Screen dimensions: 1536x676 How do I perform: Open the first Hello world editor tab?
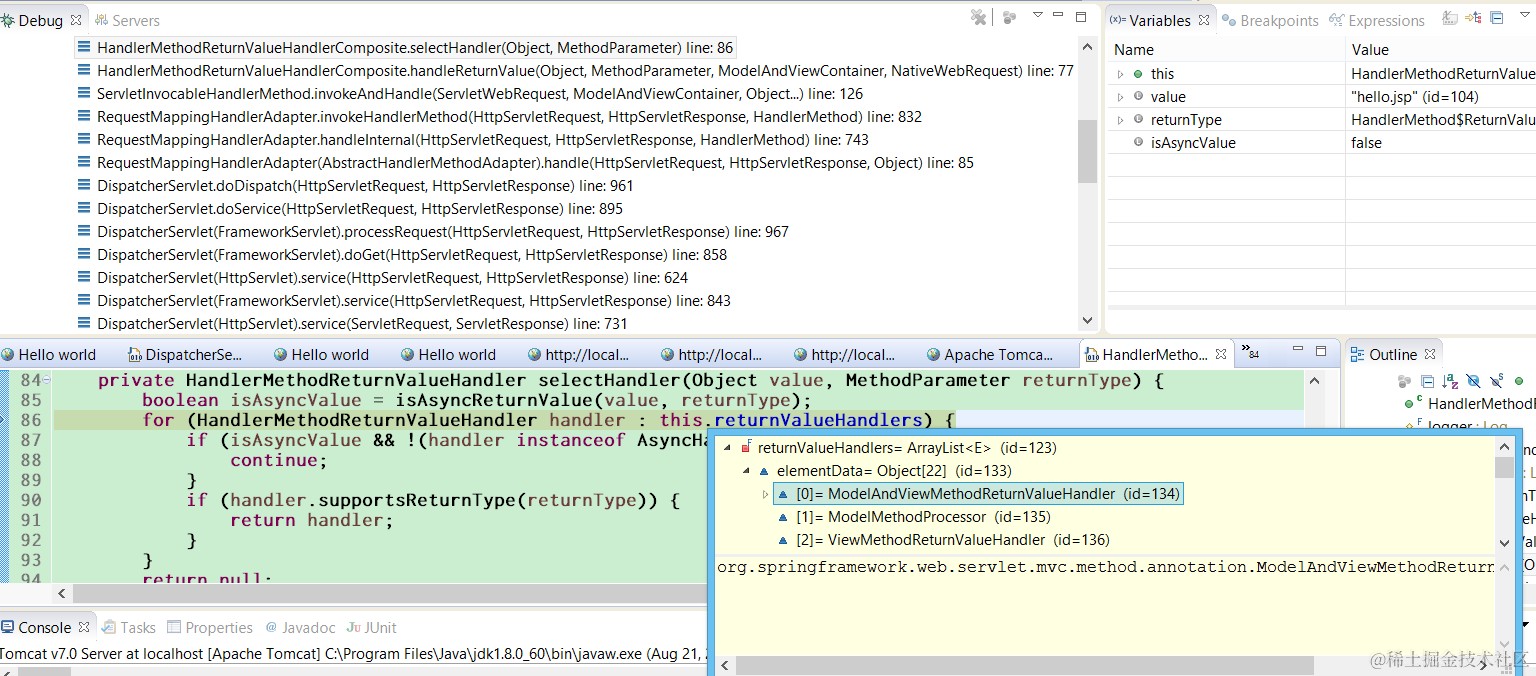click(49, 355)
